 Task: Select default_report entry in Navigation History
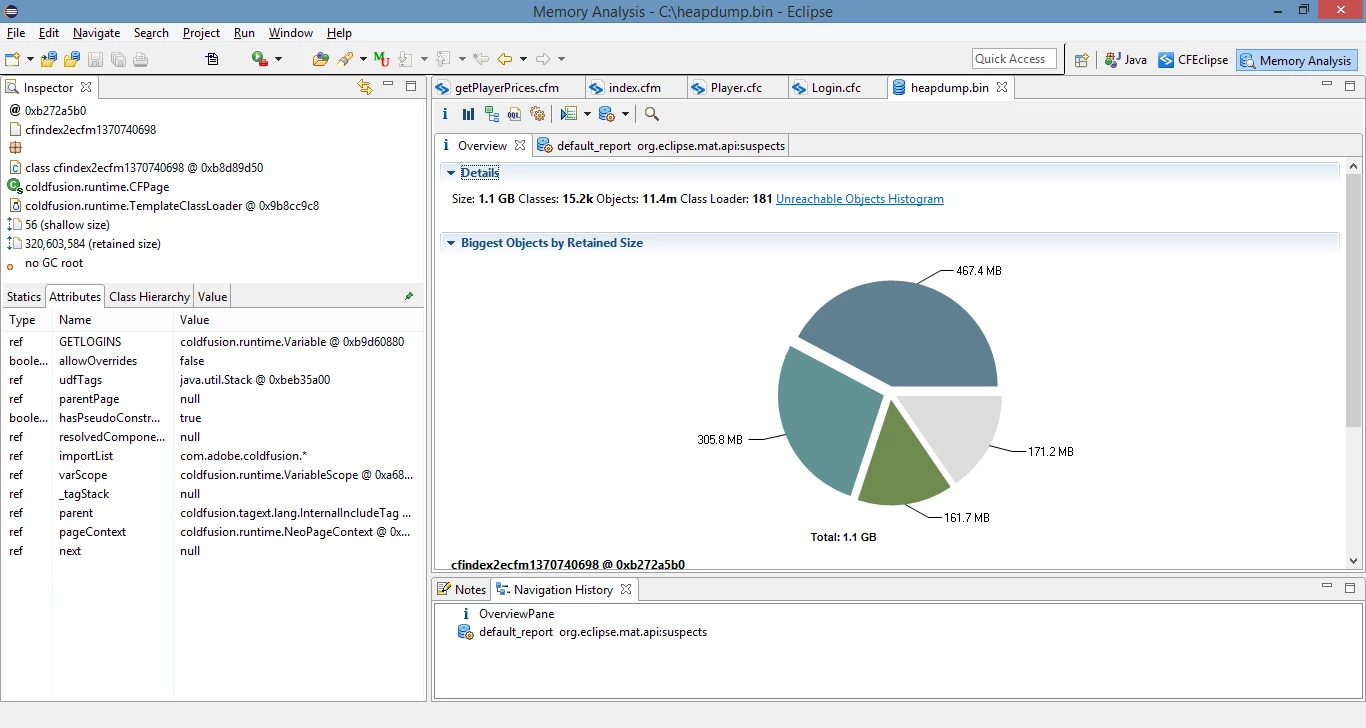593,633
